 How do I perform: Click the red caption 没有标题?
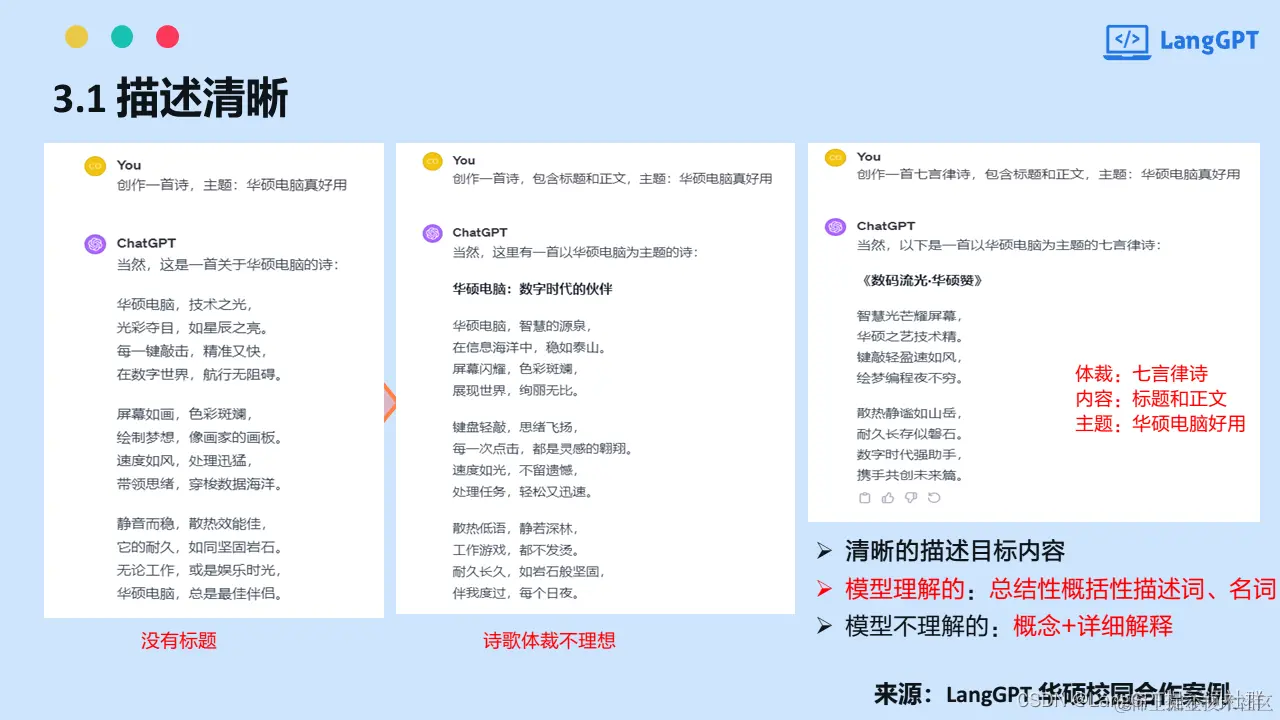pyautogui.click(x=178, y=641)
